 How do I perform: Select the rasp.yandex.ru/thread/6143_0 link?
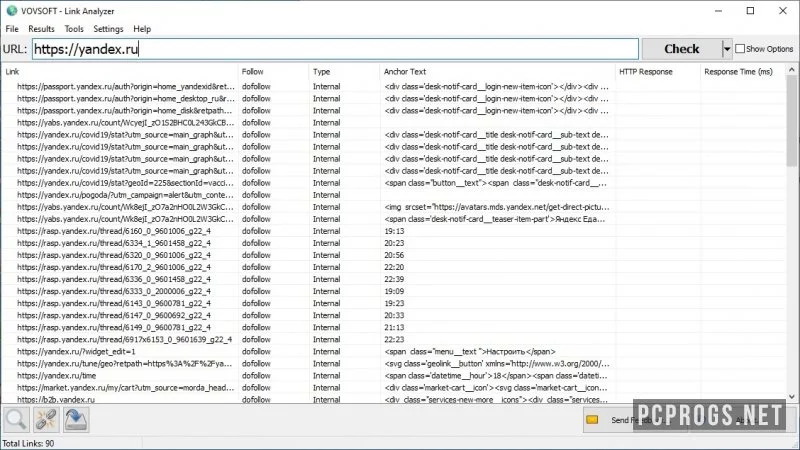(x=114, y=304)
